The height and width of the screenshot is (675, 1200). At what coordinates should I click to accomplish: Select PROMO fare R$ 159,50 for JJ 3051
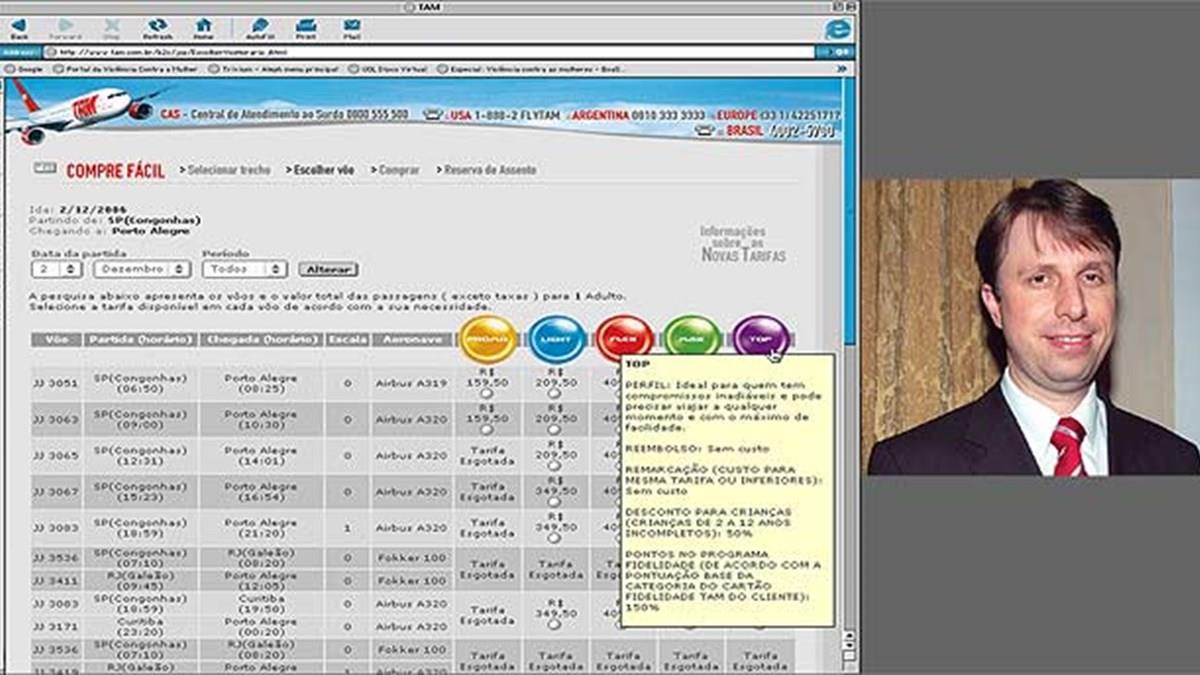coord(487,394)
